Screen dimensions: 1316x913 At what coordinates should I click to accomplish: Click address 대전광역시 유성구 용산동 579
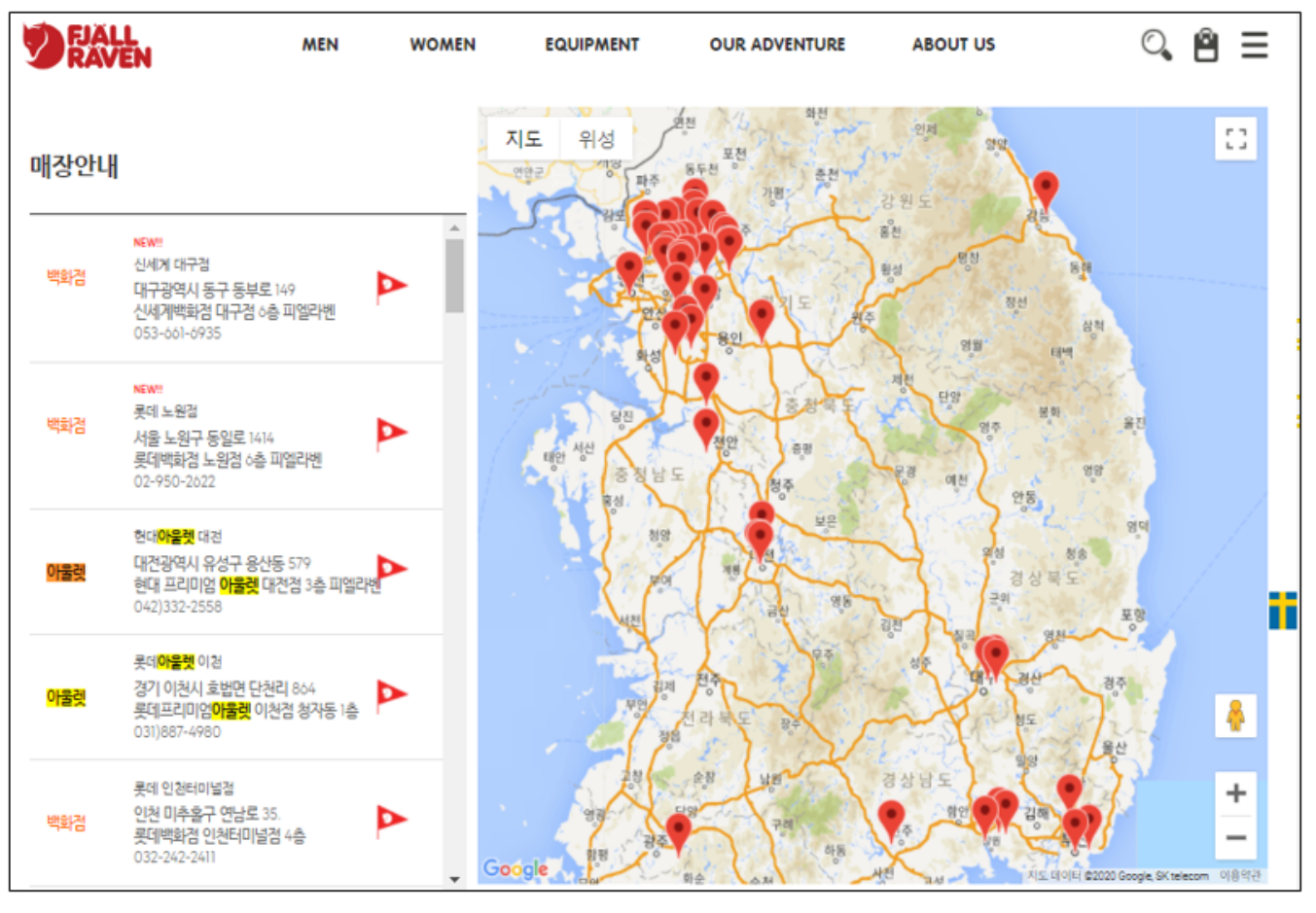[x=222, y=563]
